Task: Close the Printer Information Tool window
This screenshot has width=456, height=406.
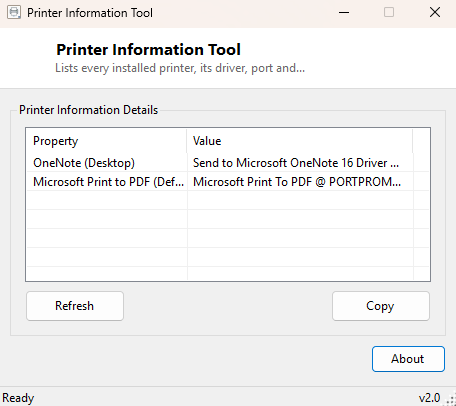Action: click(435, 13)
